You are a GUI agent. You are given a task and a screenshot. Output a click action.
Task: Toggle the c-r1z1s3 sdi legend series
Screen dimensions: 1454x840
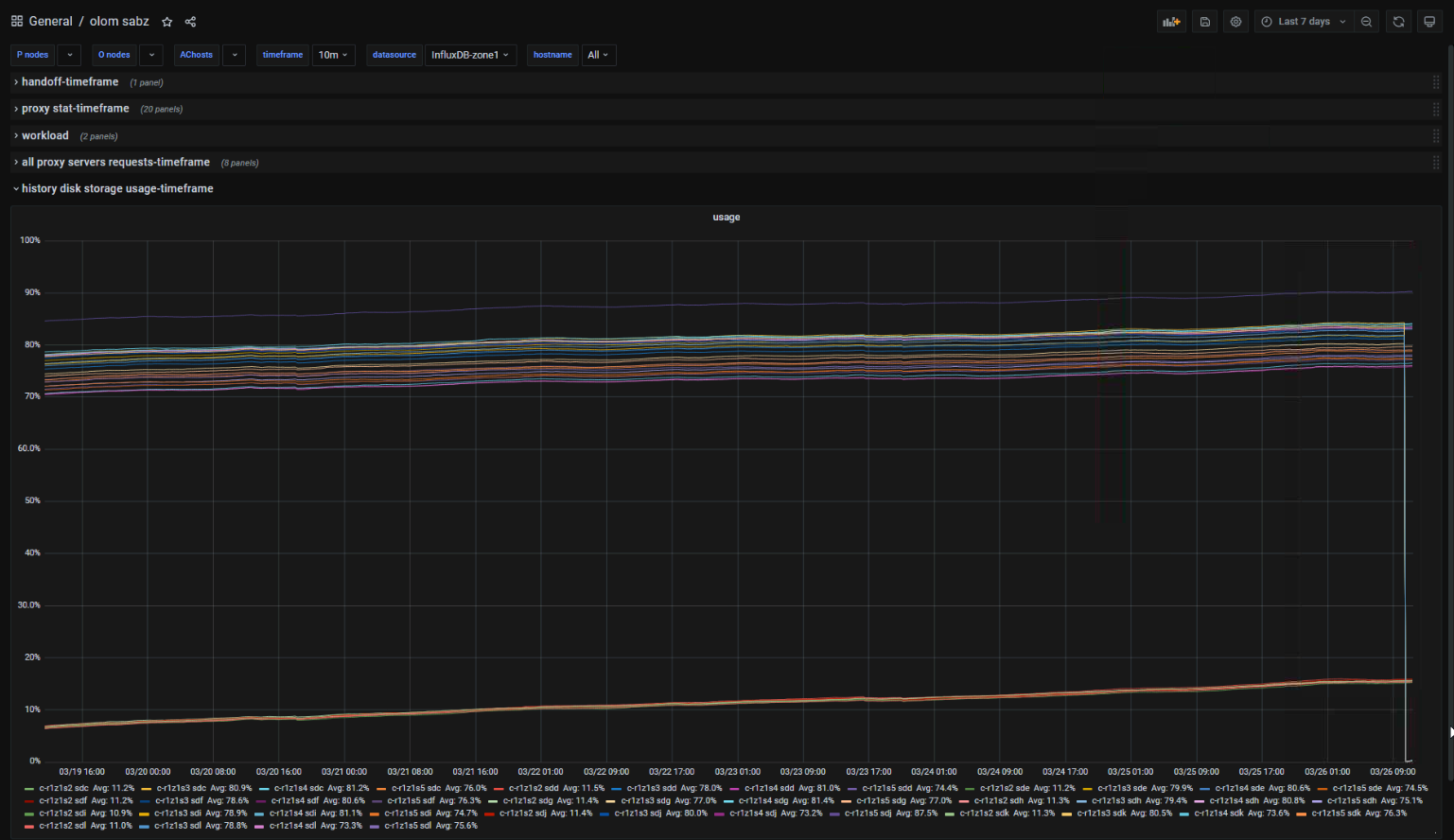(x=180, y=814)
